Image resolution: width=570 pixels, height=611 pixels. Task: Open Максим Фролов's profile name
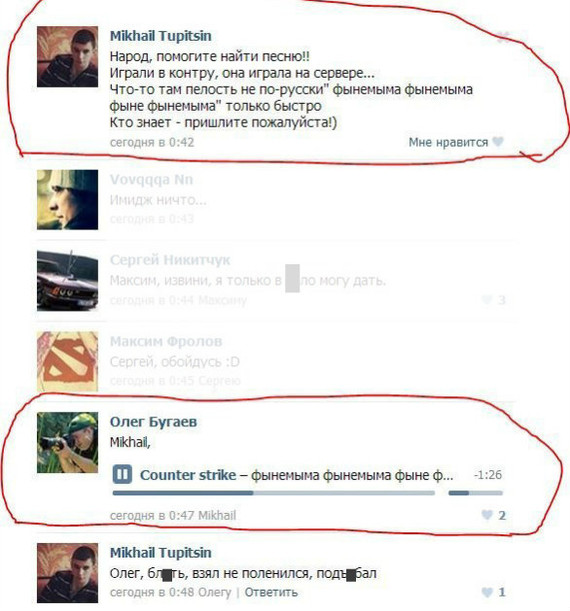pyautogui.click(x=166, y=341)
